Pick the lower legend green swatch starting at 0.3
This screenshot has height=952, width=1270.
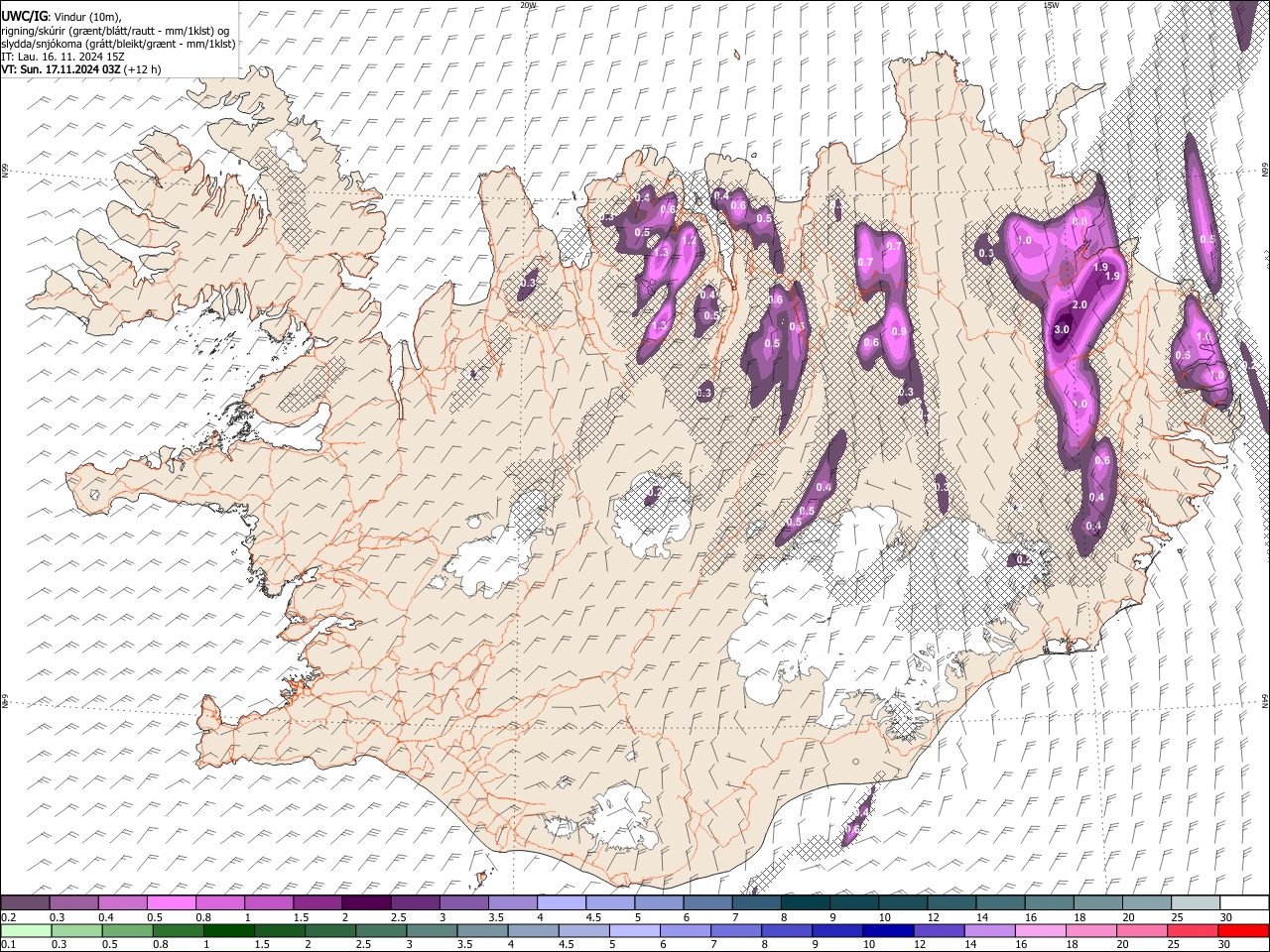tap(76, 930)
